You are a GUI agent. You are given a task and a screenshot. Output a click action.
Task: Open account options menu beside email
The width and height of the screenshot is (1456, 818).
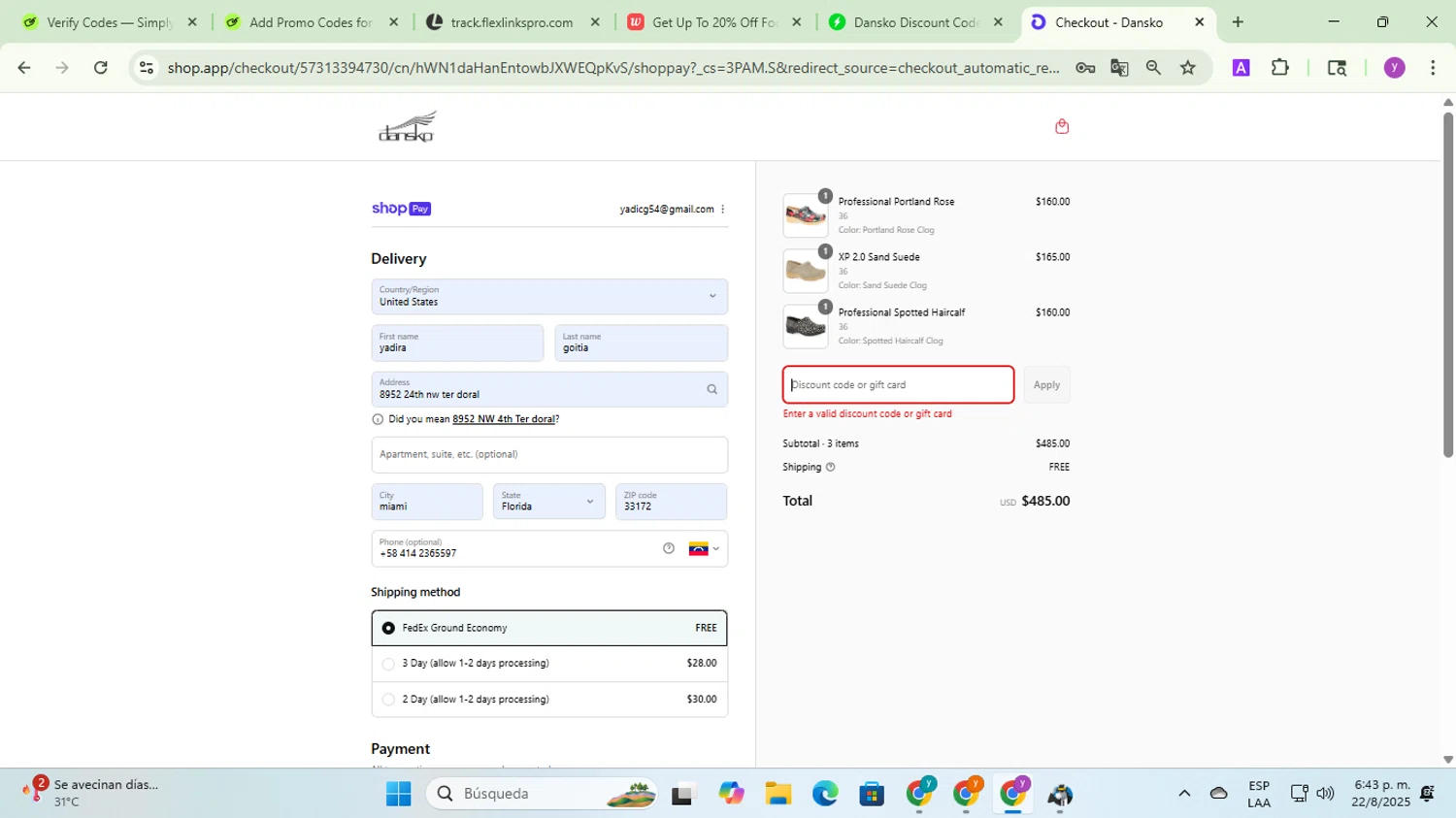tap(722, 210)
